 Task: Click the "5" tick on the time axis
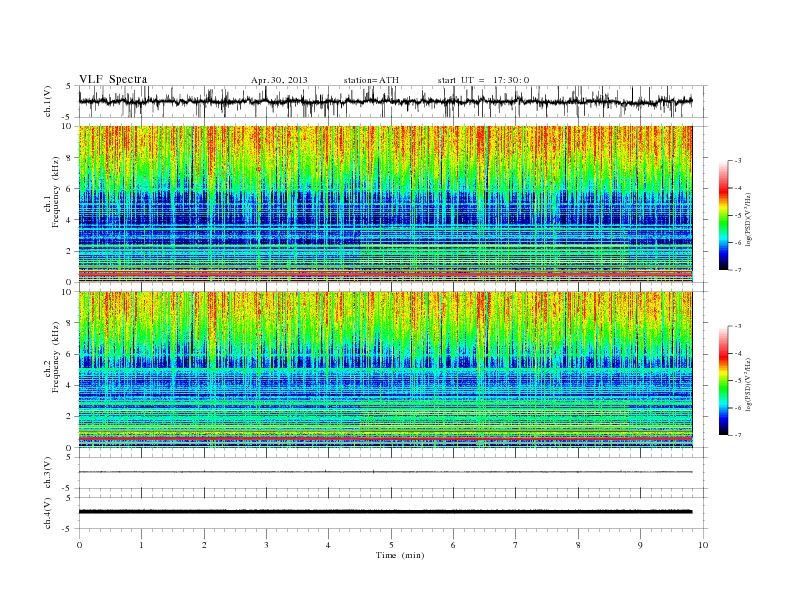(391, 545)
